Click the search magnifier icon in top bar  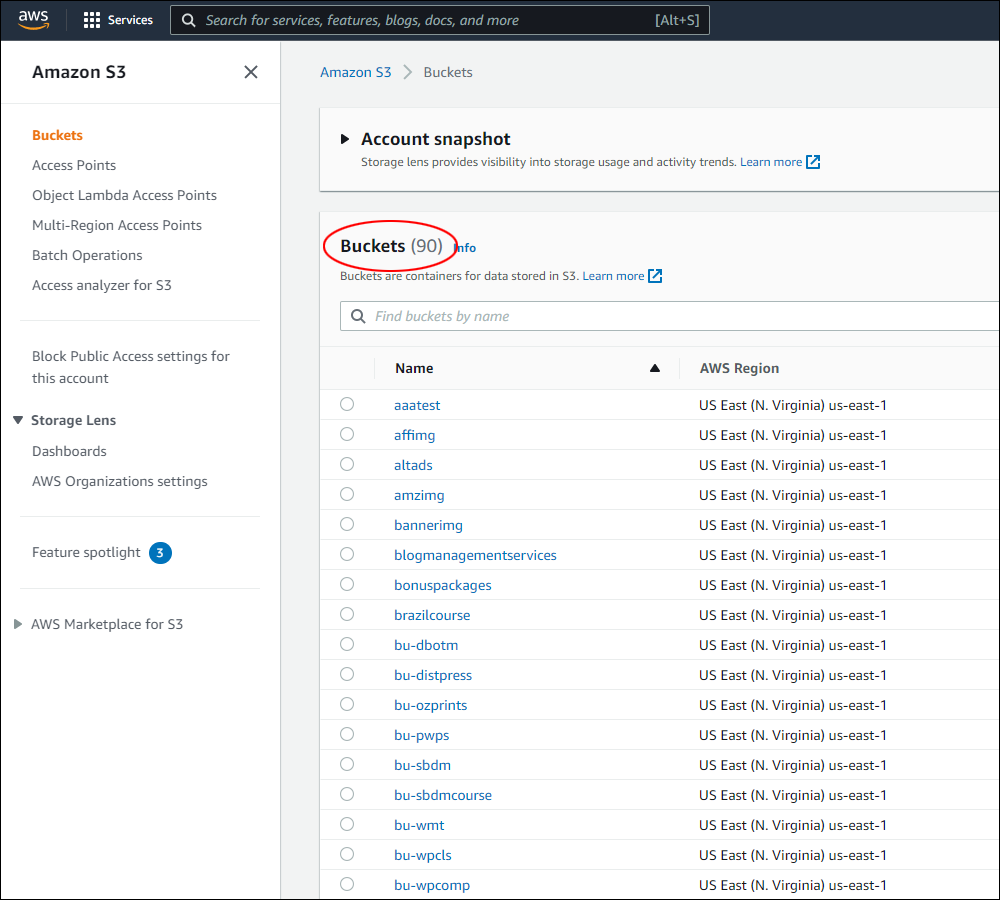pos(189,20)
